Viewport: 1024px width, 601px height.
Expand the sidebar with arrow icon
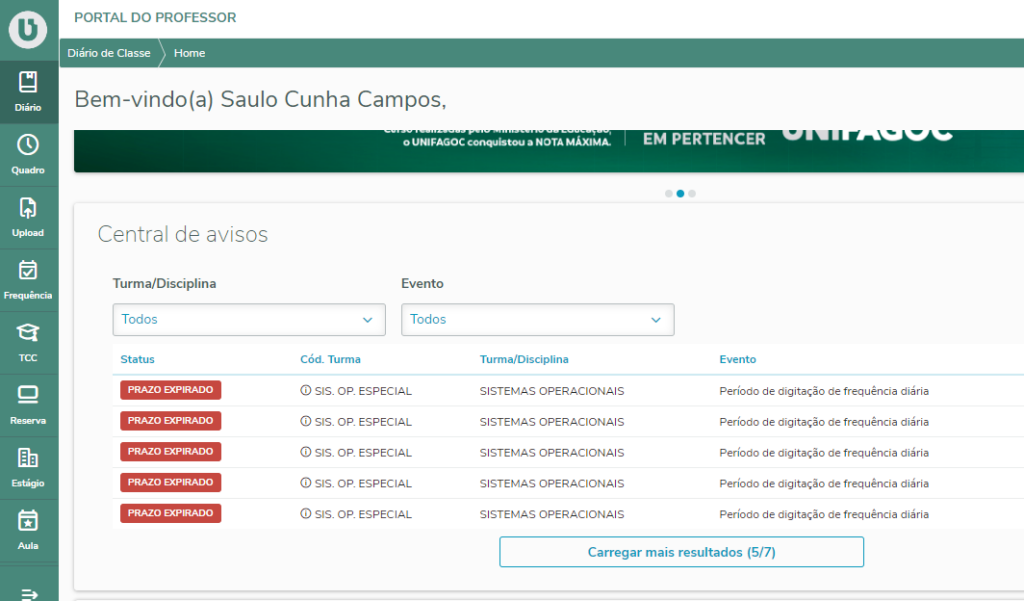point(28,593)
